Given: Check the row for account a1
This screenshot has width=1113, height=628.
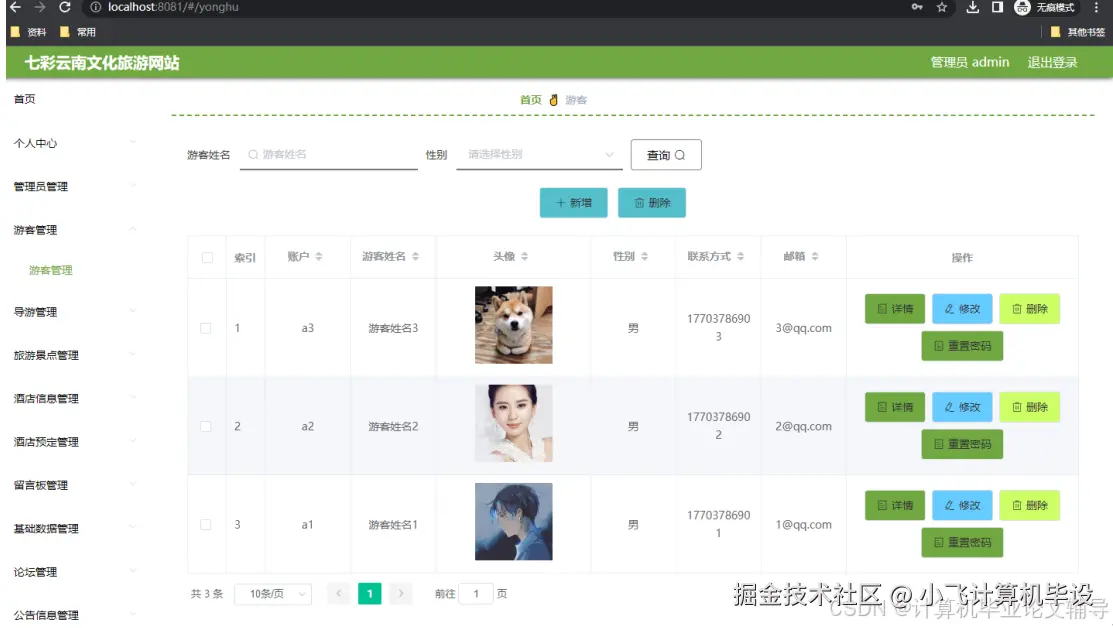Looking at the screenshot, I should [x=205, y=524].
